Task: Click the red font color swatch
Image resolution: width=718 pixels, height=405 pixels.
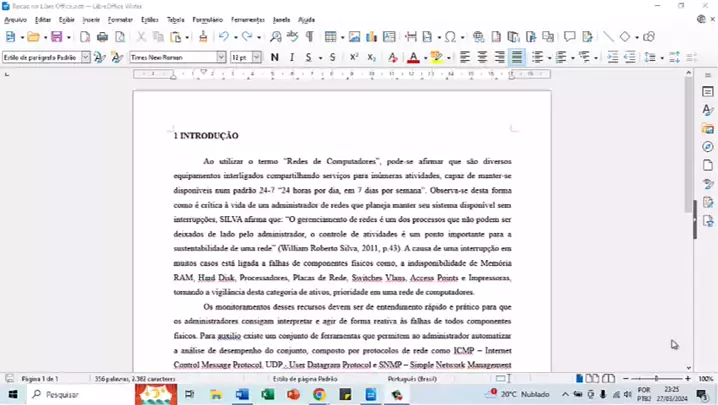Action: 412,58
